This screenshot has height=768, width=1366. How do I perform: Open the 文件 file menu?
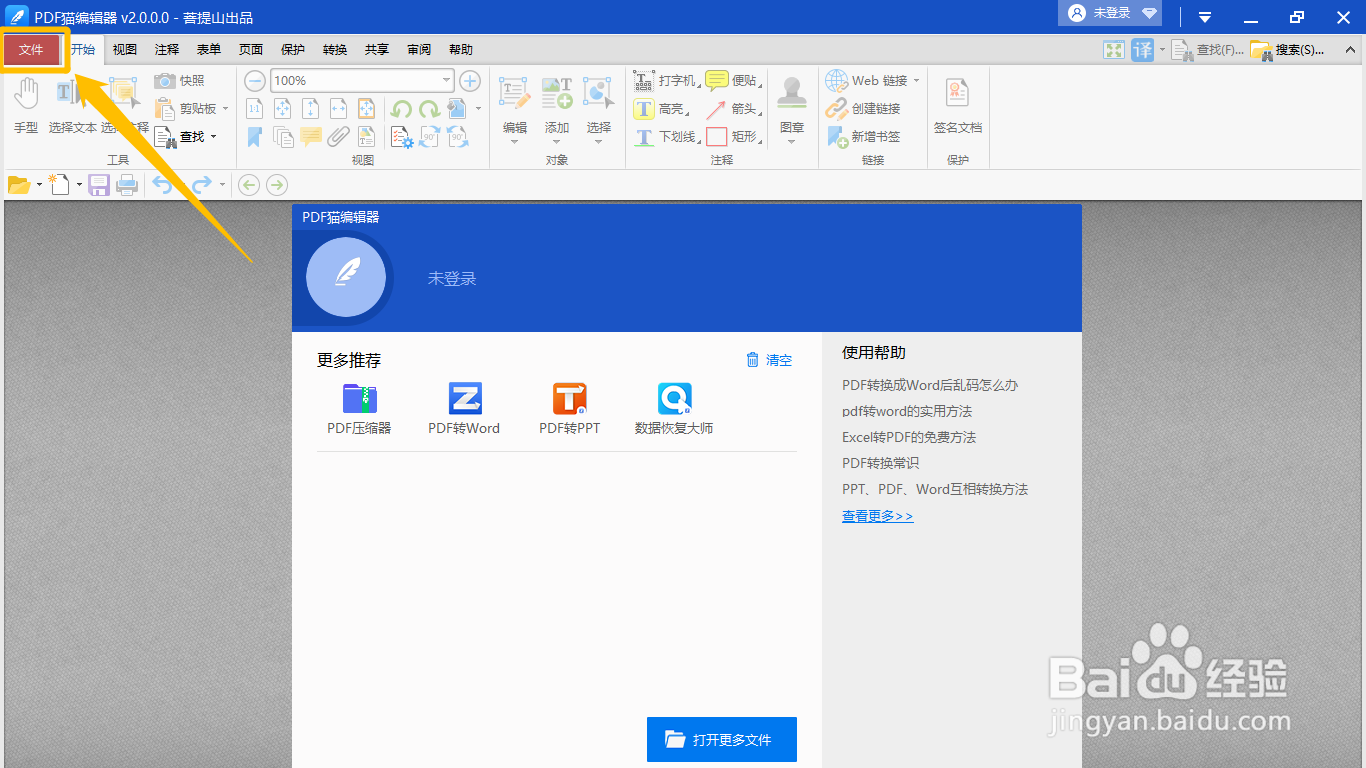pyautogui.click(x=31, y=49)
